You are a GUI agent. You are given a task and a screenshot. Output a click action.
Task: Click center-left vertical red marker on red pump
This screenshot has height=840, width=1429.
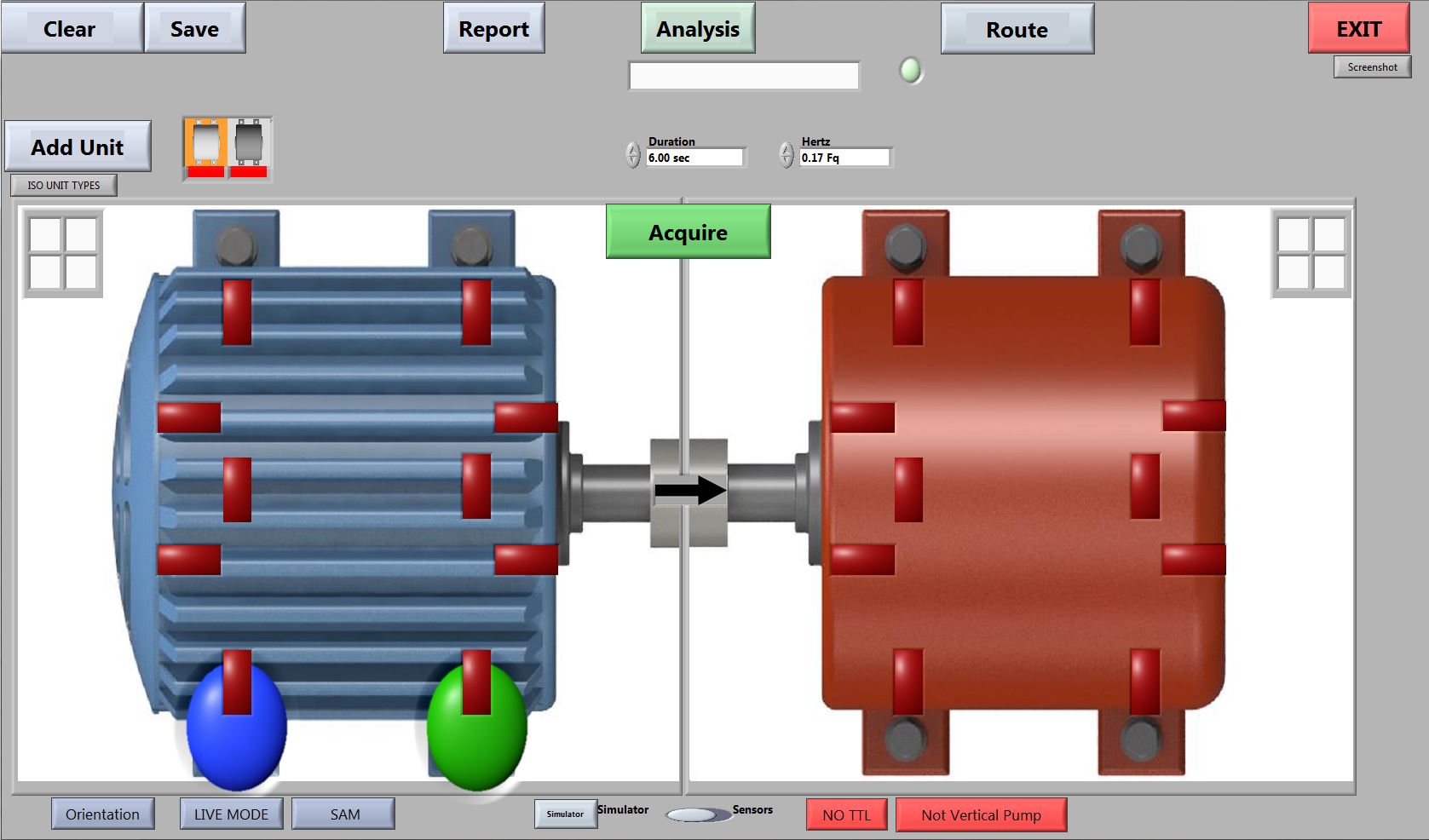[909, 489]
